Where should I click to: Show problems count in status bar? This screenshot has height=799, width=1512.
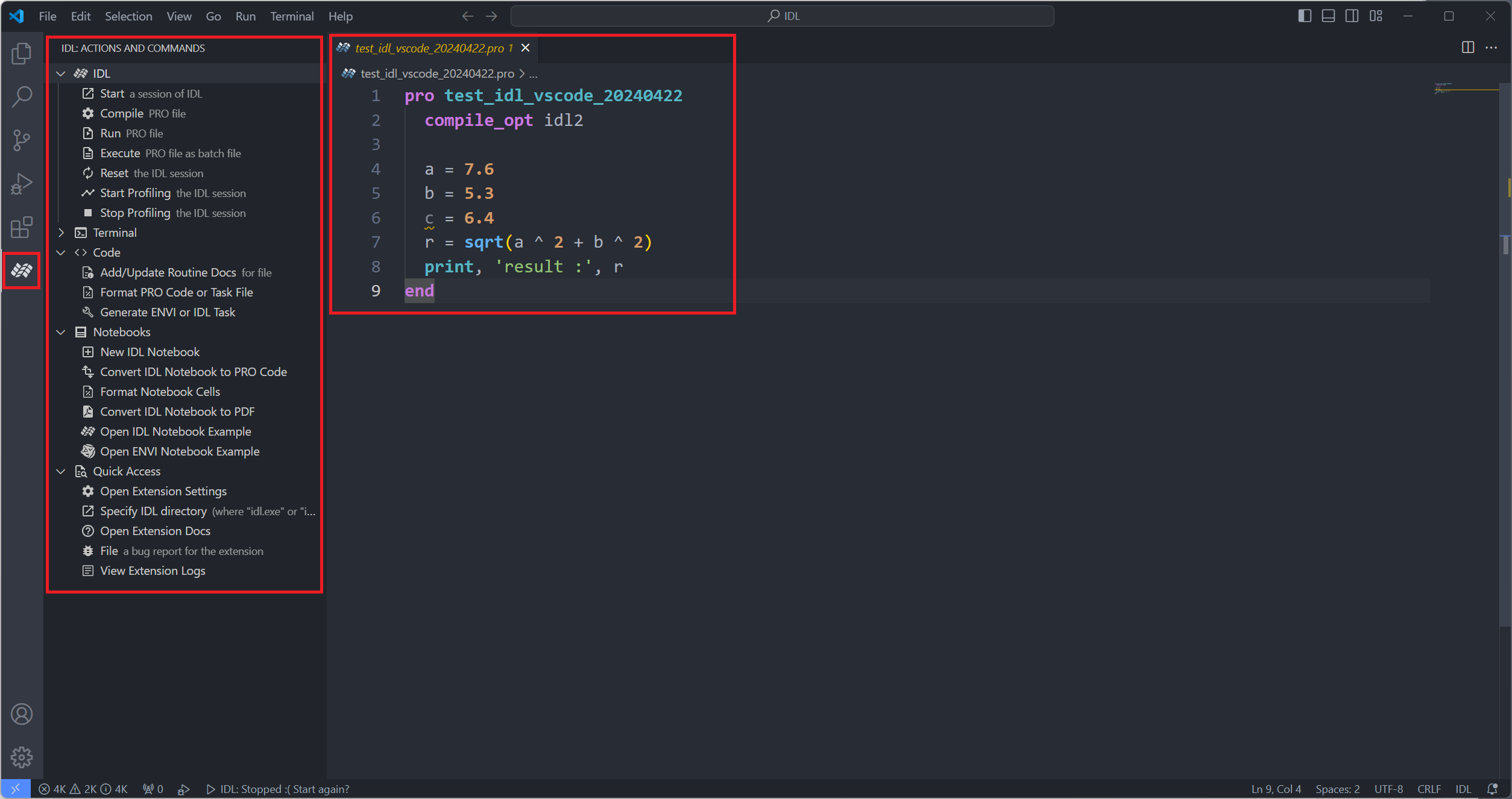[83, 789]
